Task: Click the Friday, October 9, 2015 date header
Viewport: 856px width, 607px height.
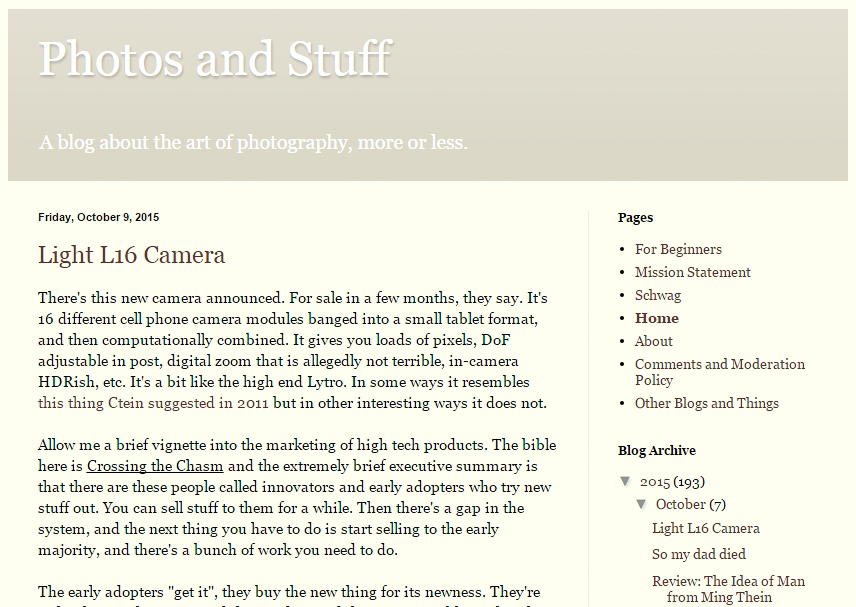Action: (x=98, y=217)
